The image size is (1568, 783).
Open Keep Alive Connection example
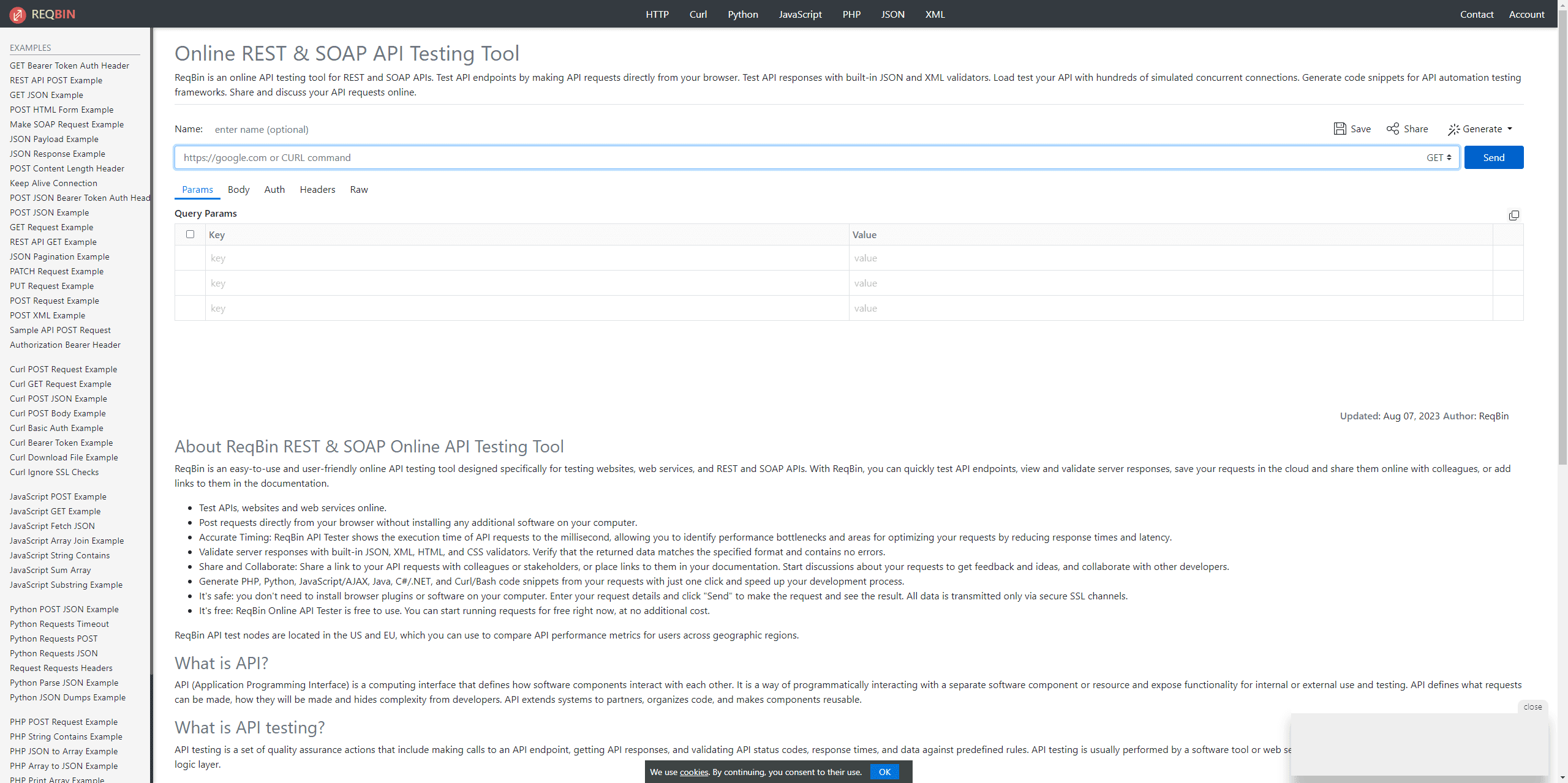[53, 183]
